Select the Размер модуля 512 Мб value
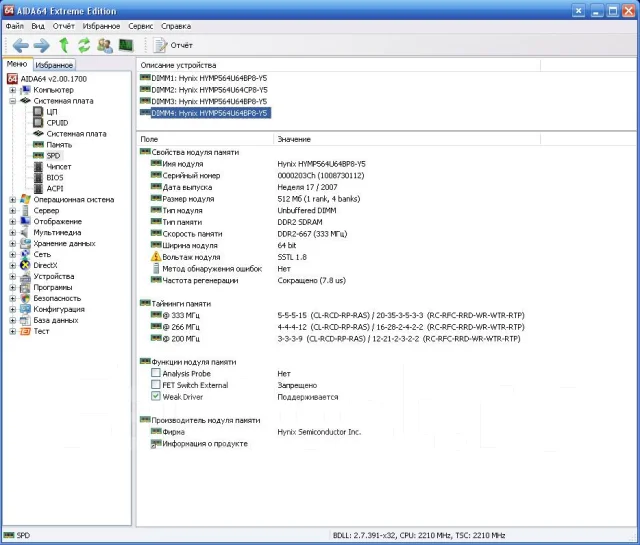Screen dimensions: 640x545 [x=319, y=199]
